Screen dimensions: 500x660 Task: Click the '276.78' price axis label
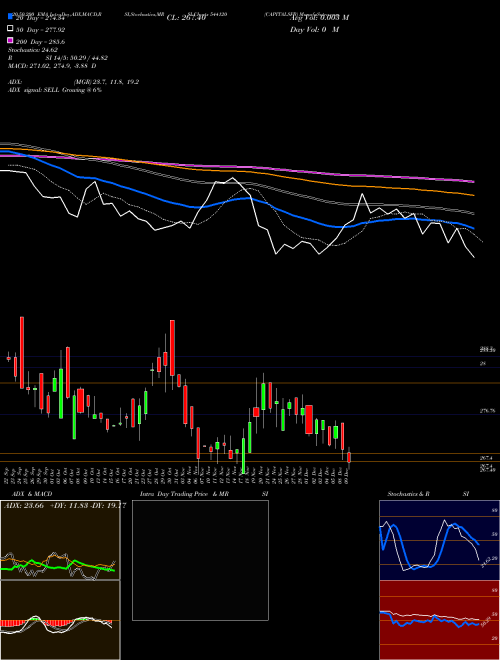point(487,411)
